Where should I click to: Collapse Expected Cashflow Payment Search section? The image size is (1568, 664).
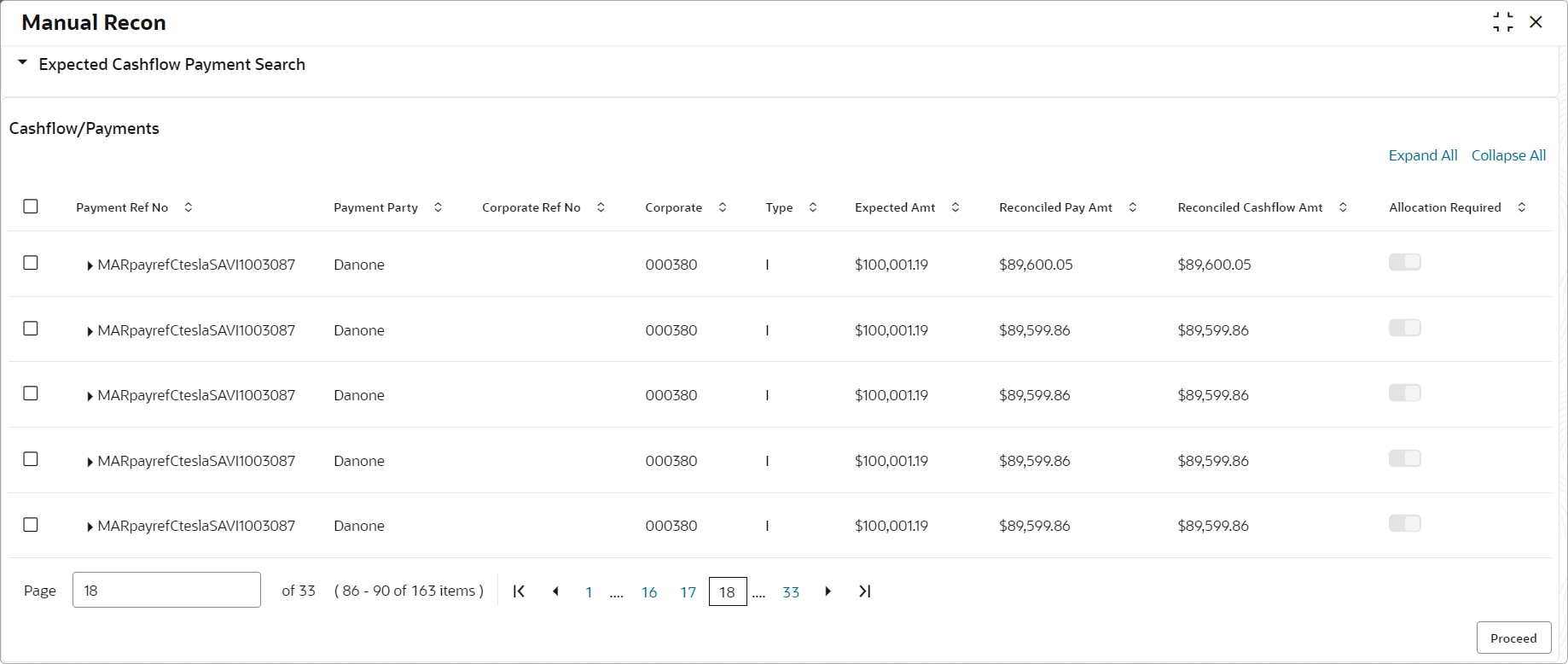pyautogui.click(x=23, y=63)
